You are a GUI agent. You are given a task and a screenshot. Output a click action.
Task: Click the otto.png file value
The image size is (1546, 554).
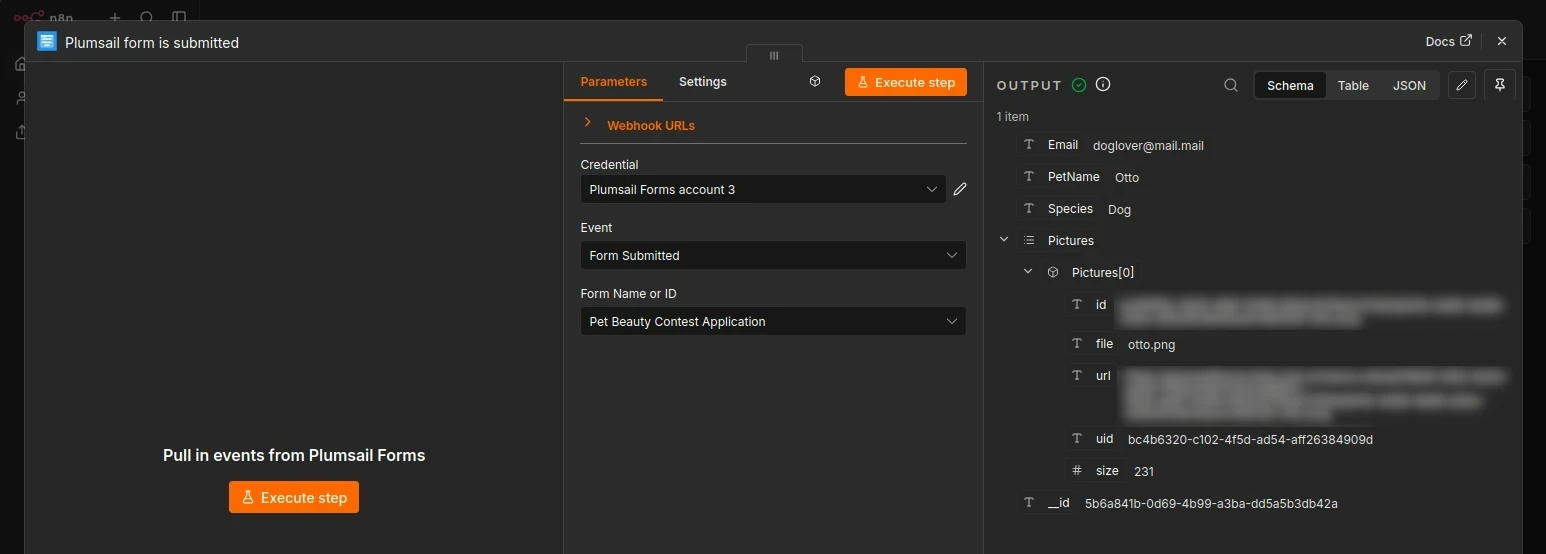1151,344
